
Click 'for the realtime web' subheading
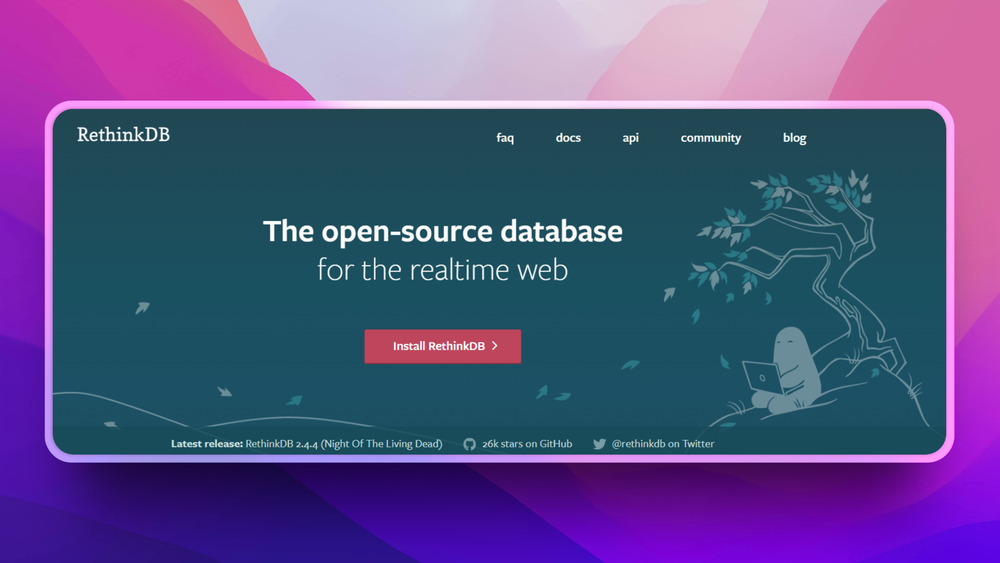pos(443,270)
